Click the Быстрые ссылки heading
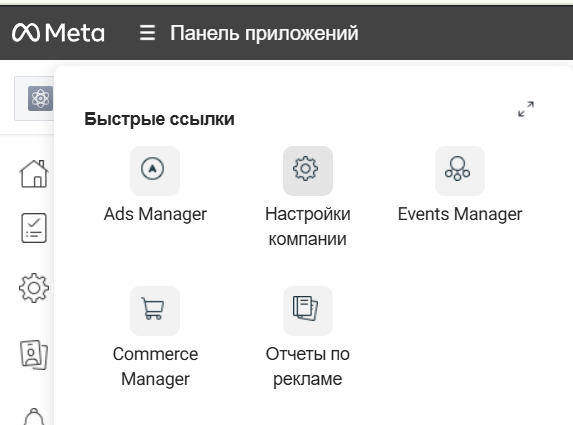This screenshot has width=573, height=425. [x=159, y=119]
